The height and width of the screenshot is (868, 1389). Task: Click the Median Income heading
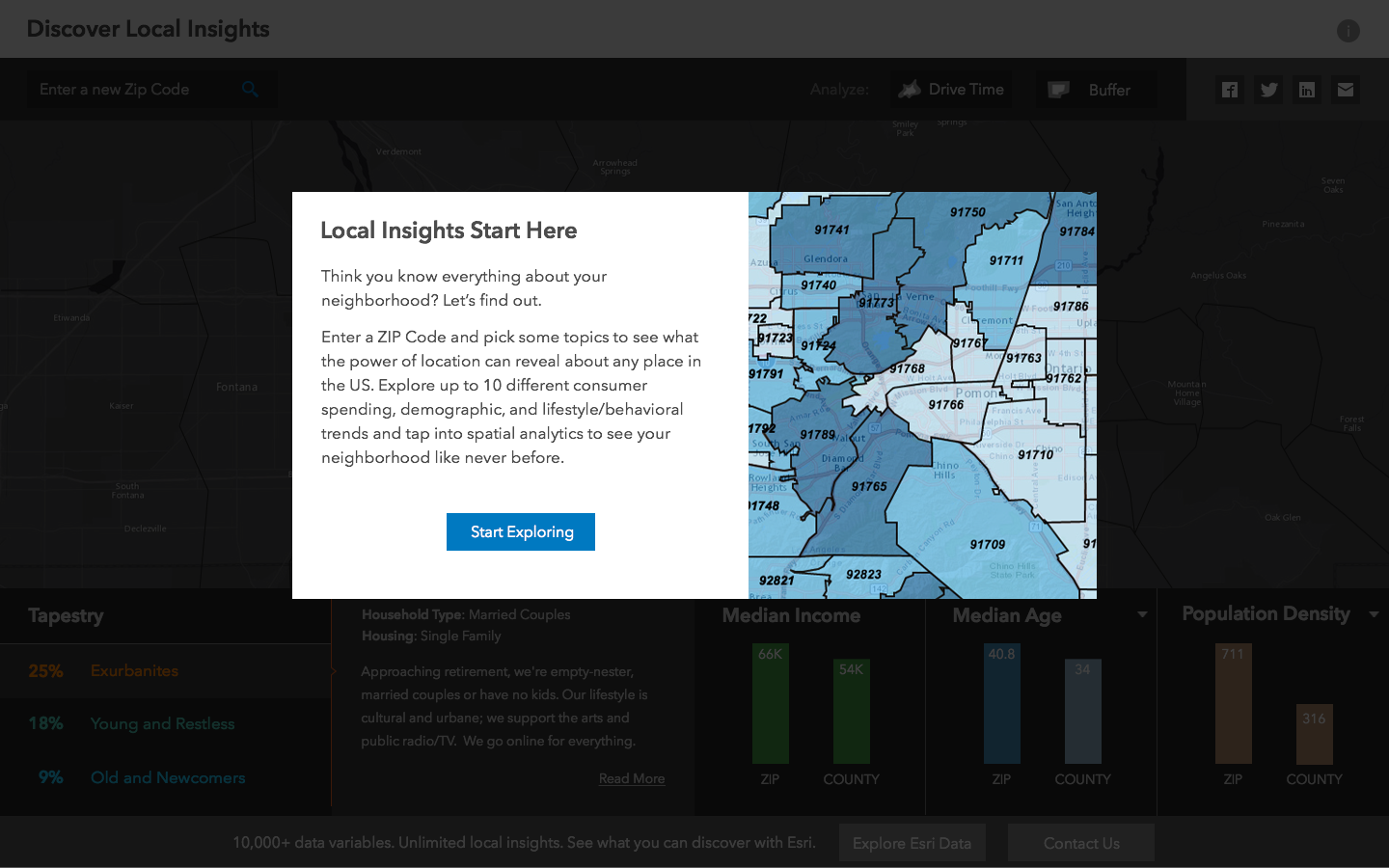[791, 615]
